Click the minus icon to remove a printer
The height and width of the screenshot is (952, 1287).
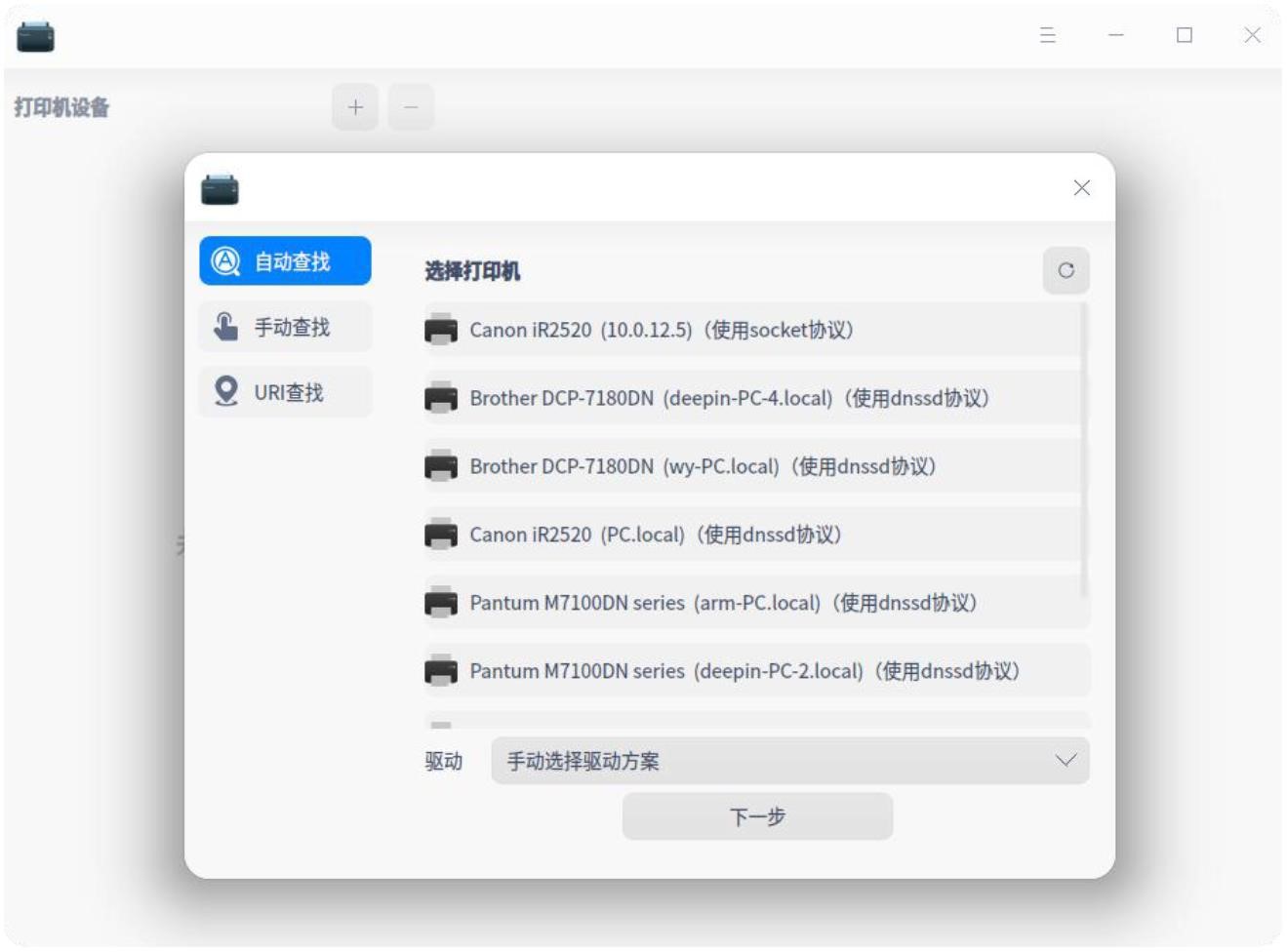pyautogui.click(x=411, y=107)
